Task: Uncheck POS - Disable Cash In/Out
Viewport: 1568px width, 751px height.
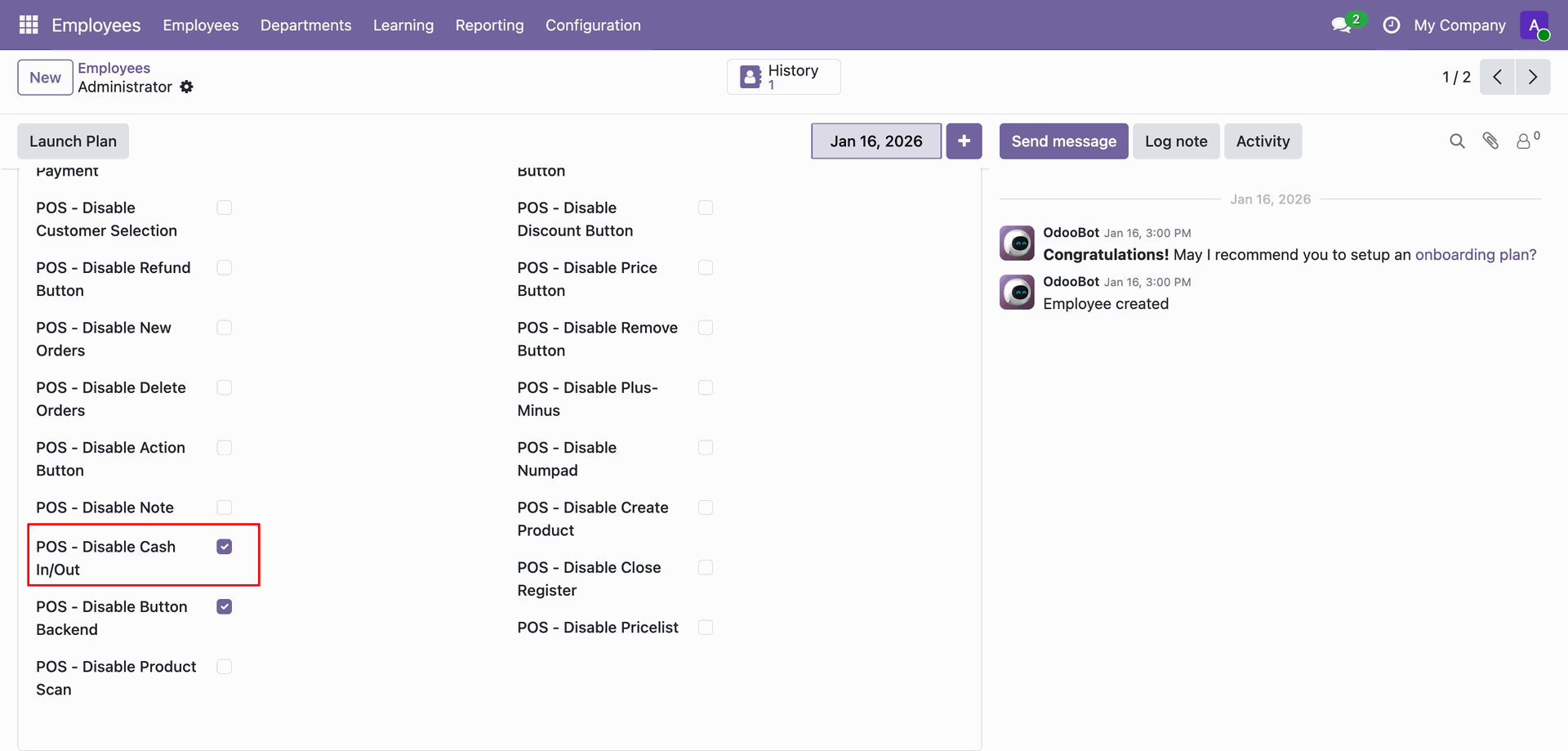Action: click(225, 547)
